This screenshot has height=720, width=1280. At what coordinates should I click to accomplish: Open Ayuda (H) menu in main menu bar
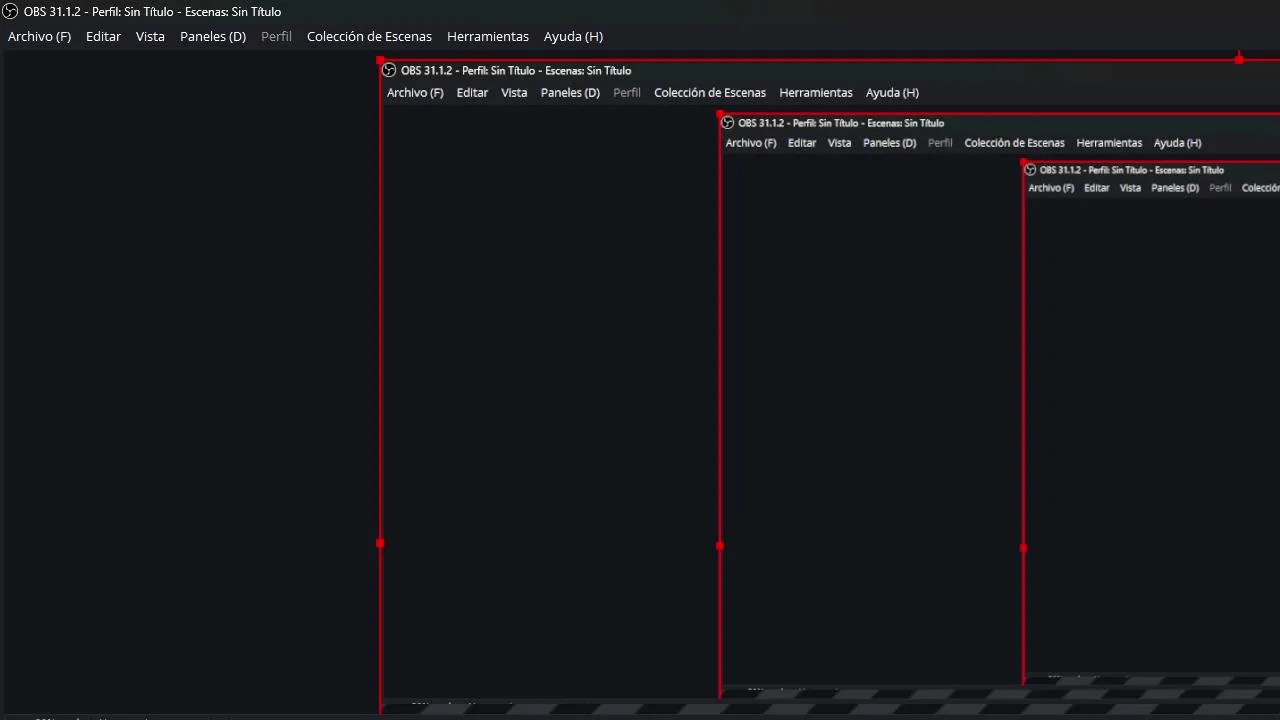click(573, 36)
